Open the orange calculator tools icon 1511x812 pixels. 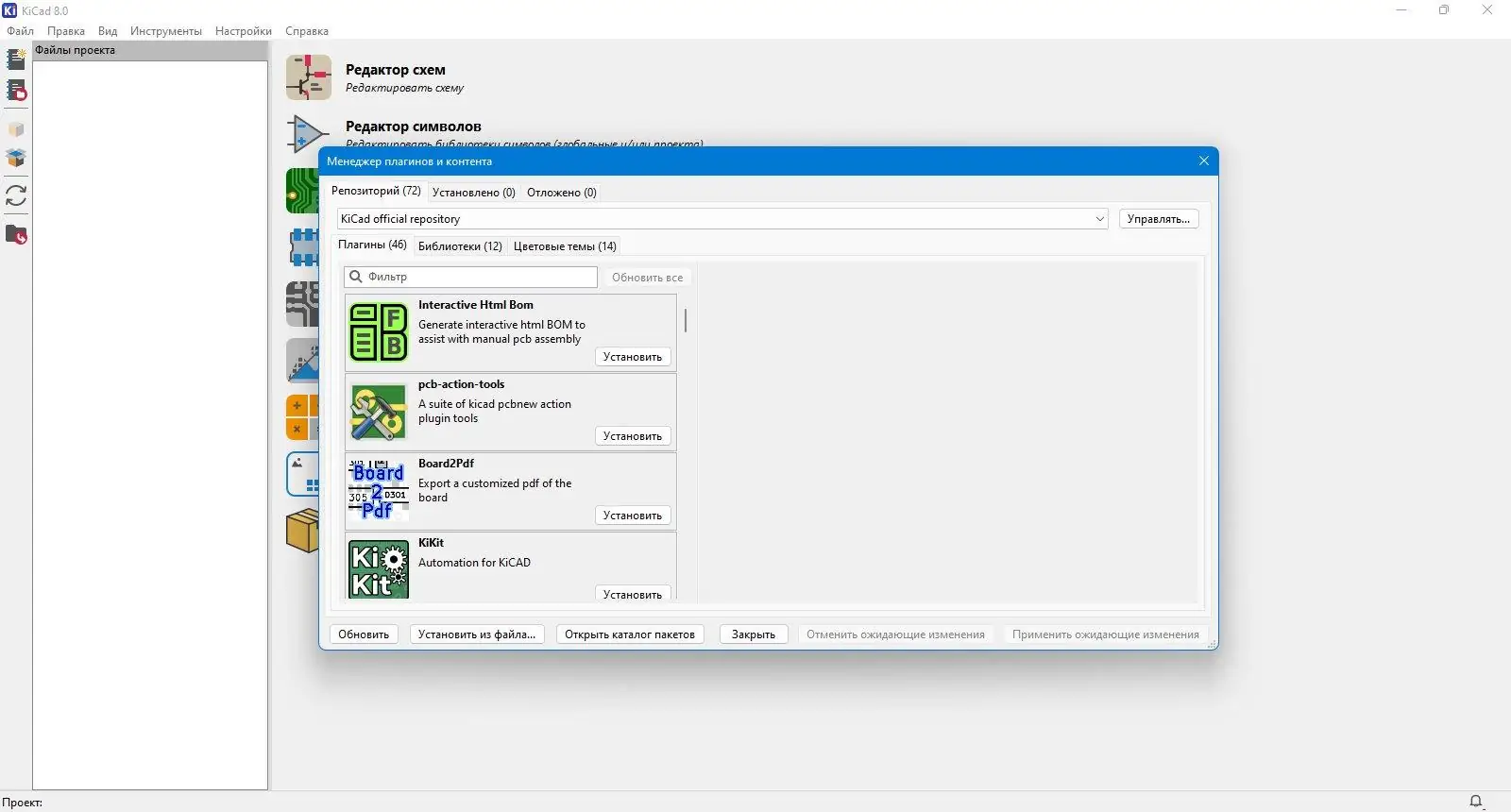tap(302, 417)
